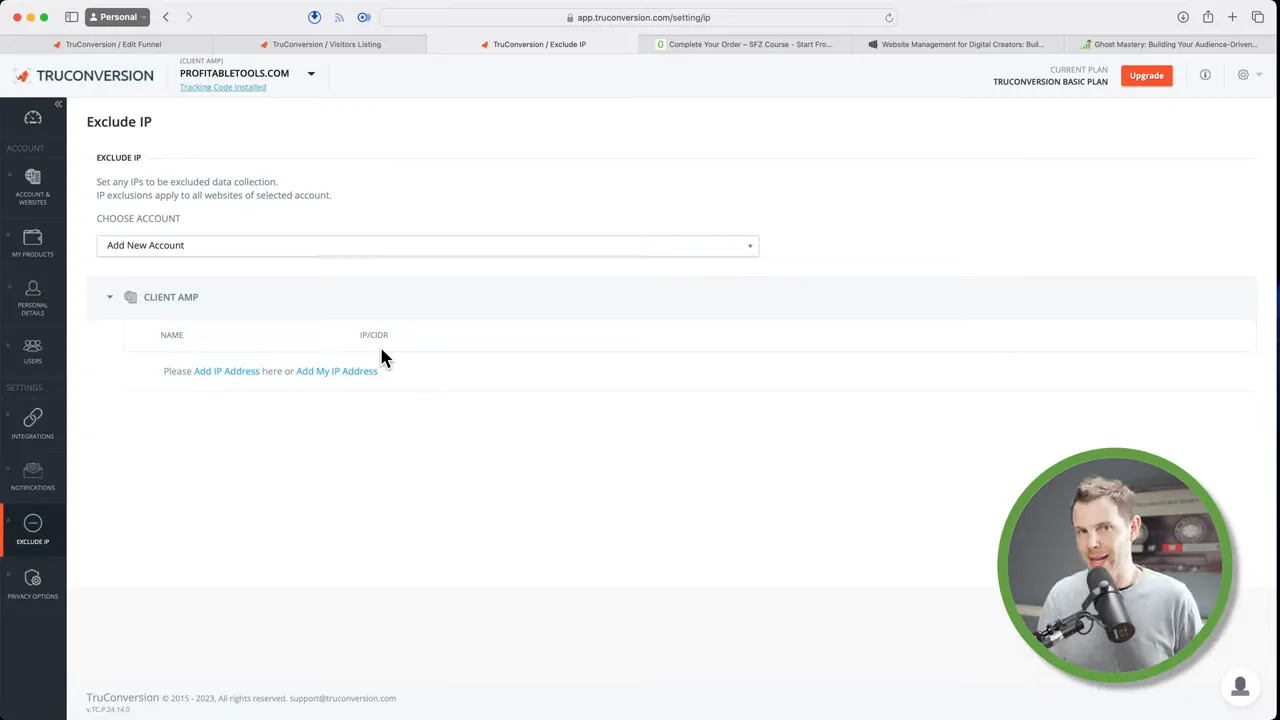This screenshot has height=720, width=1280.
Task: Click the TRUCONVERSION BASIC PLAN text
Action: coord(1050,82)
